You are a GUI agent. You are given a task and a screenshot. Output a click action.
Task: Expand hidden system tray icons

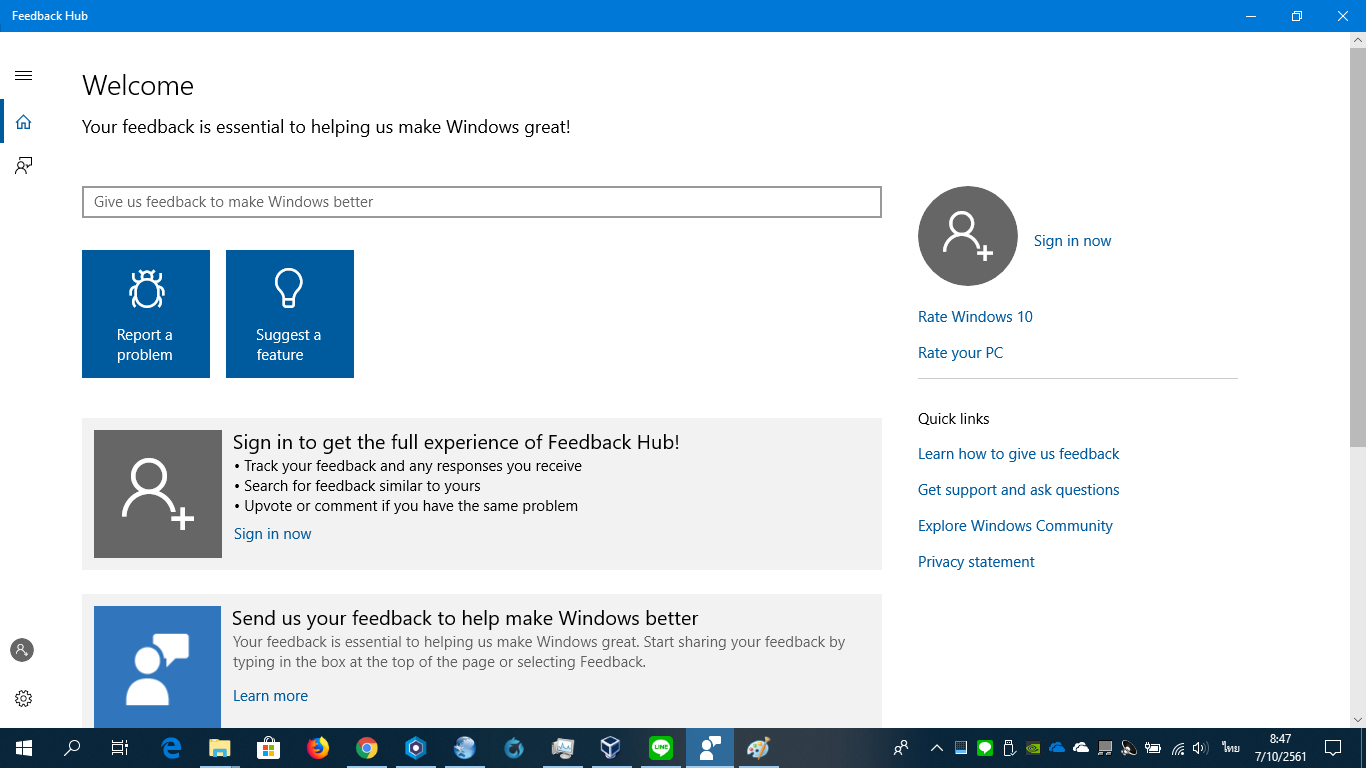pos(937,748)
